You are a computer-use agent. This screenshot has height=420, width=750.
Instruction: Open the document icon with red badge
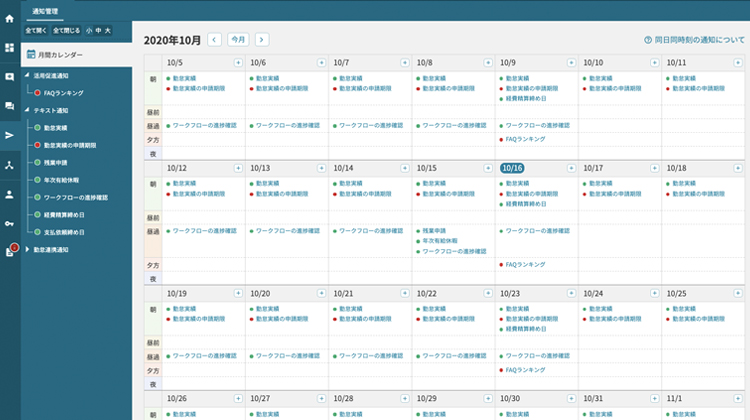pyautogui.click(x=11, y=251)
